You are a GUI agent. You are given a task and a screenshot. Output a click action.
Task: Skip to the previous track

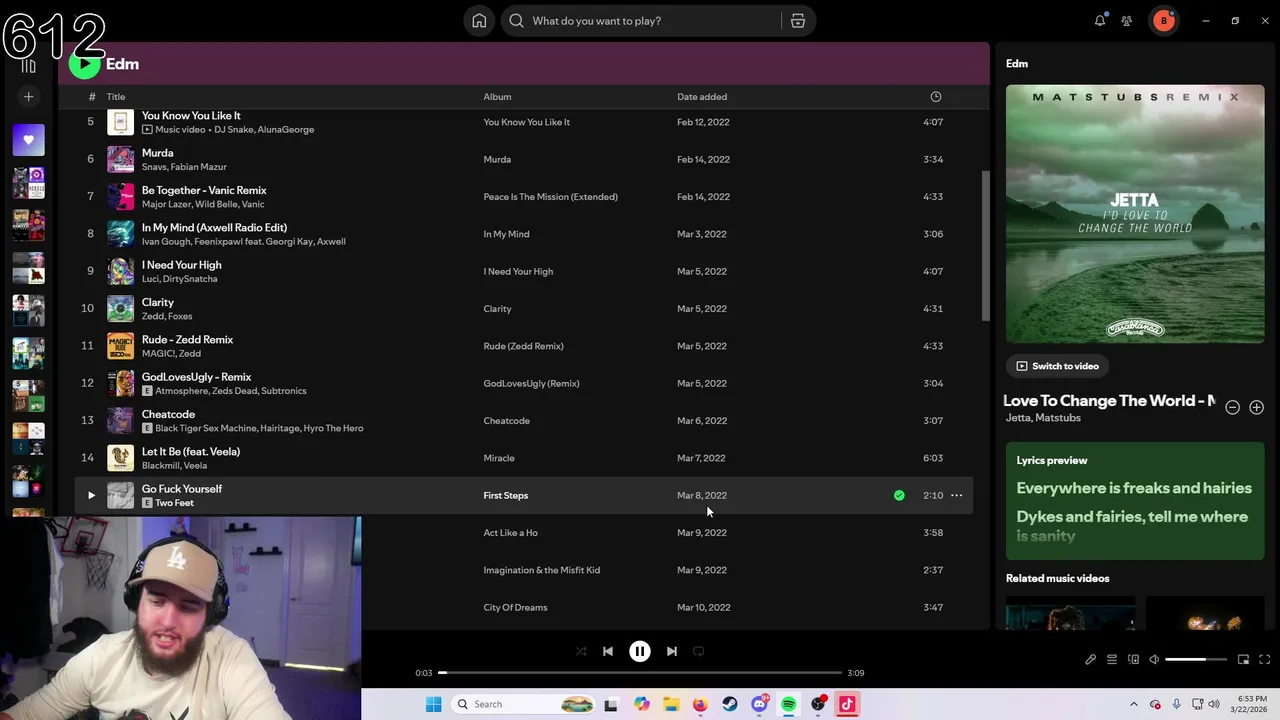(x=608, y=651)
